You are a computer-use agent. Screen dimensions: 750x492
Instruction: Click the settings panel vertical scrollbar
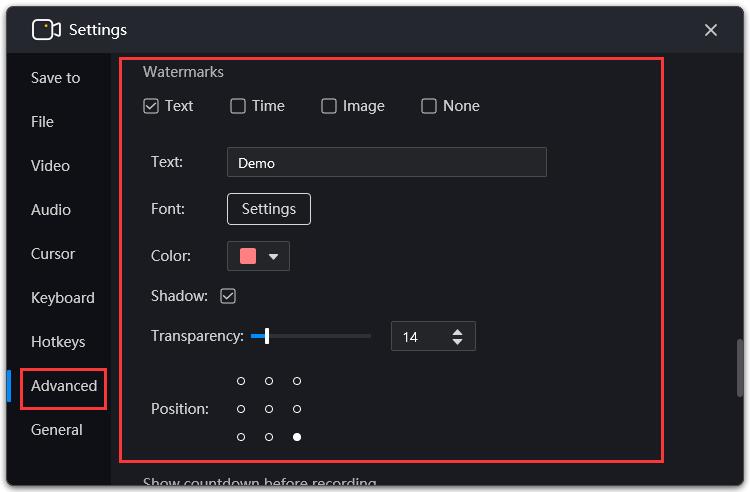coord(740,368)
